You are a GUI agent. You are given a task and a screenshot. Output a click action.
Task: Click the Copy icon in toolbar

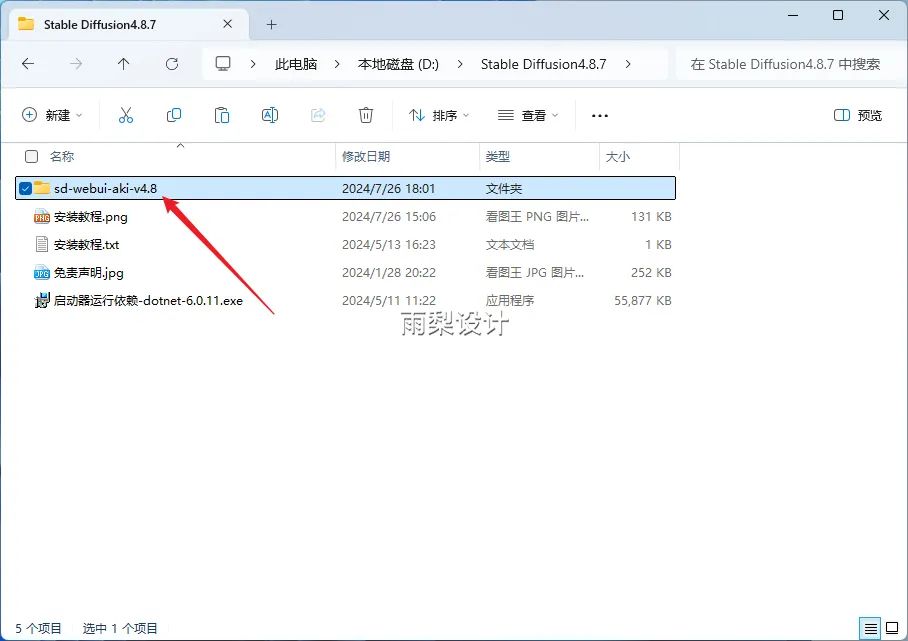(x=174, y=115)
